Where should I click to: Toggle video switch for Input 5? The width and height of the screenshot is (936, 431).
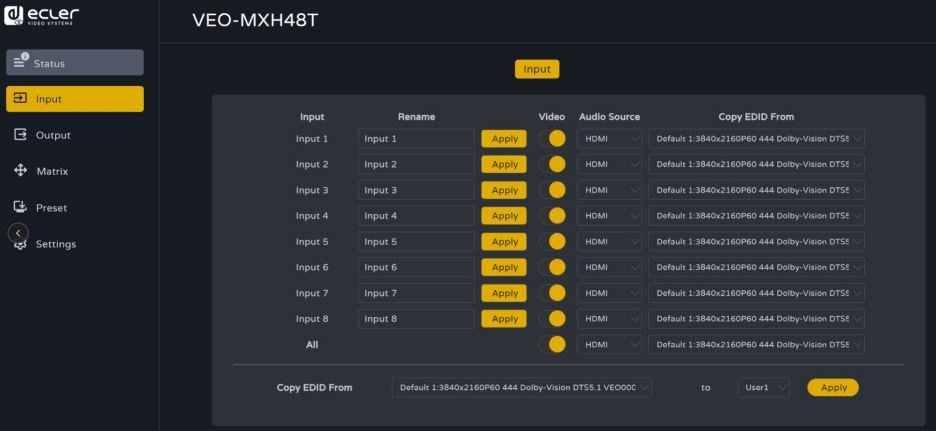[552, 242]
